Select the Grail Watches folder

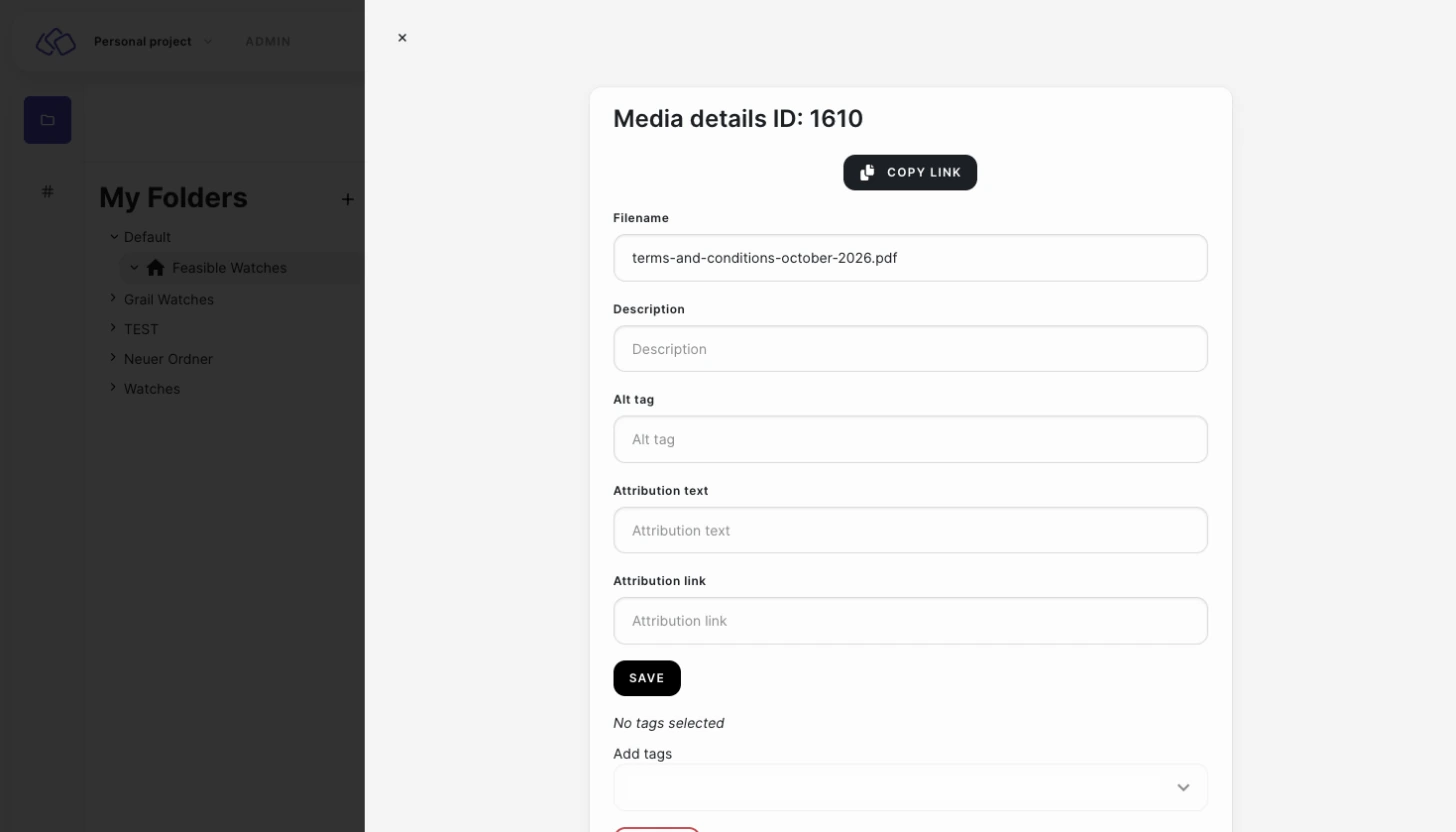point(169,299)
